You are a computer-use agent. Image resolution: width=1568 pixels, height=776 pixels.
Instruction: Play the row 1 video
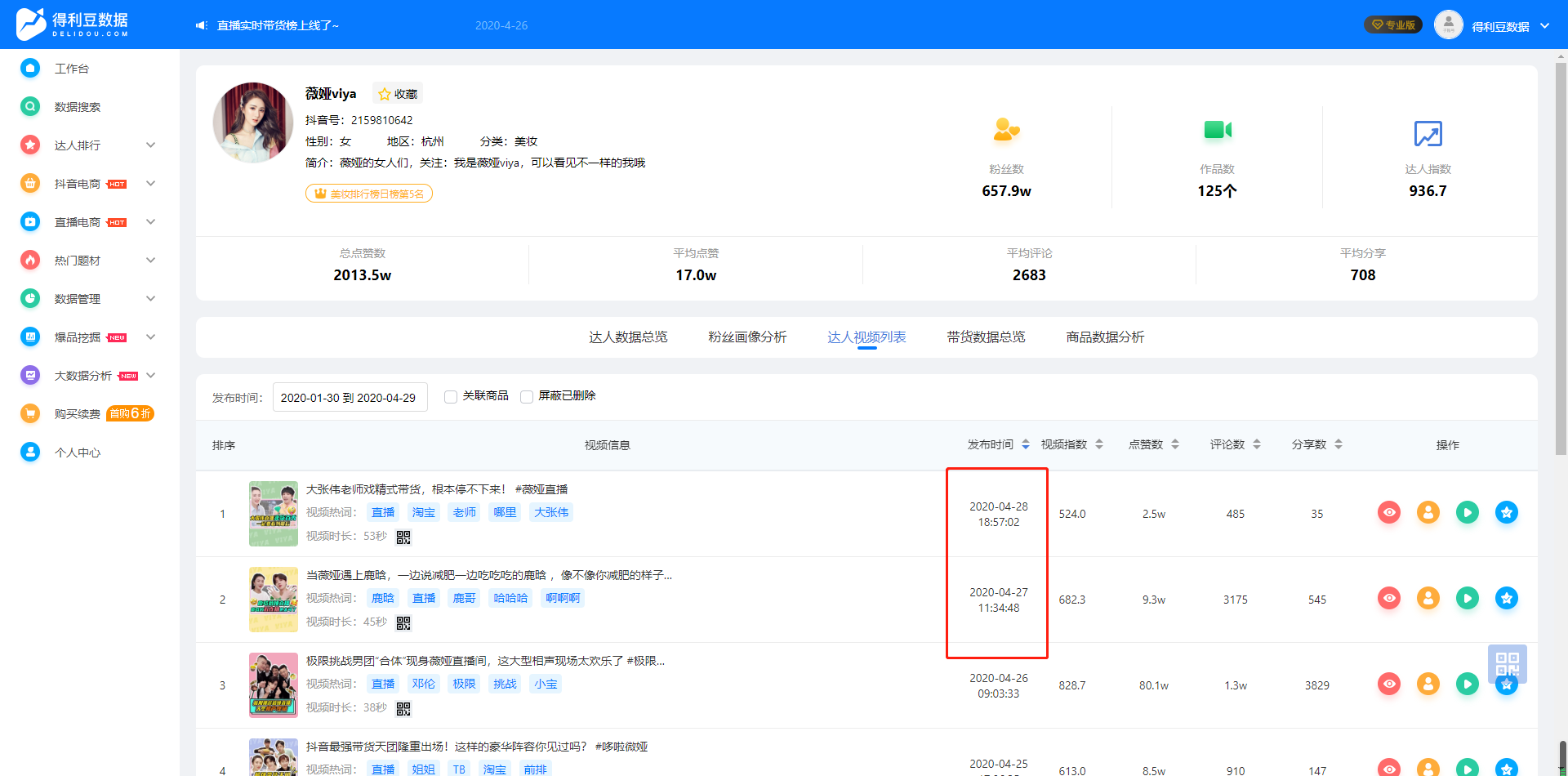[1468, 512]
